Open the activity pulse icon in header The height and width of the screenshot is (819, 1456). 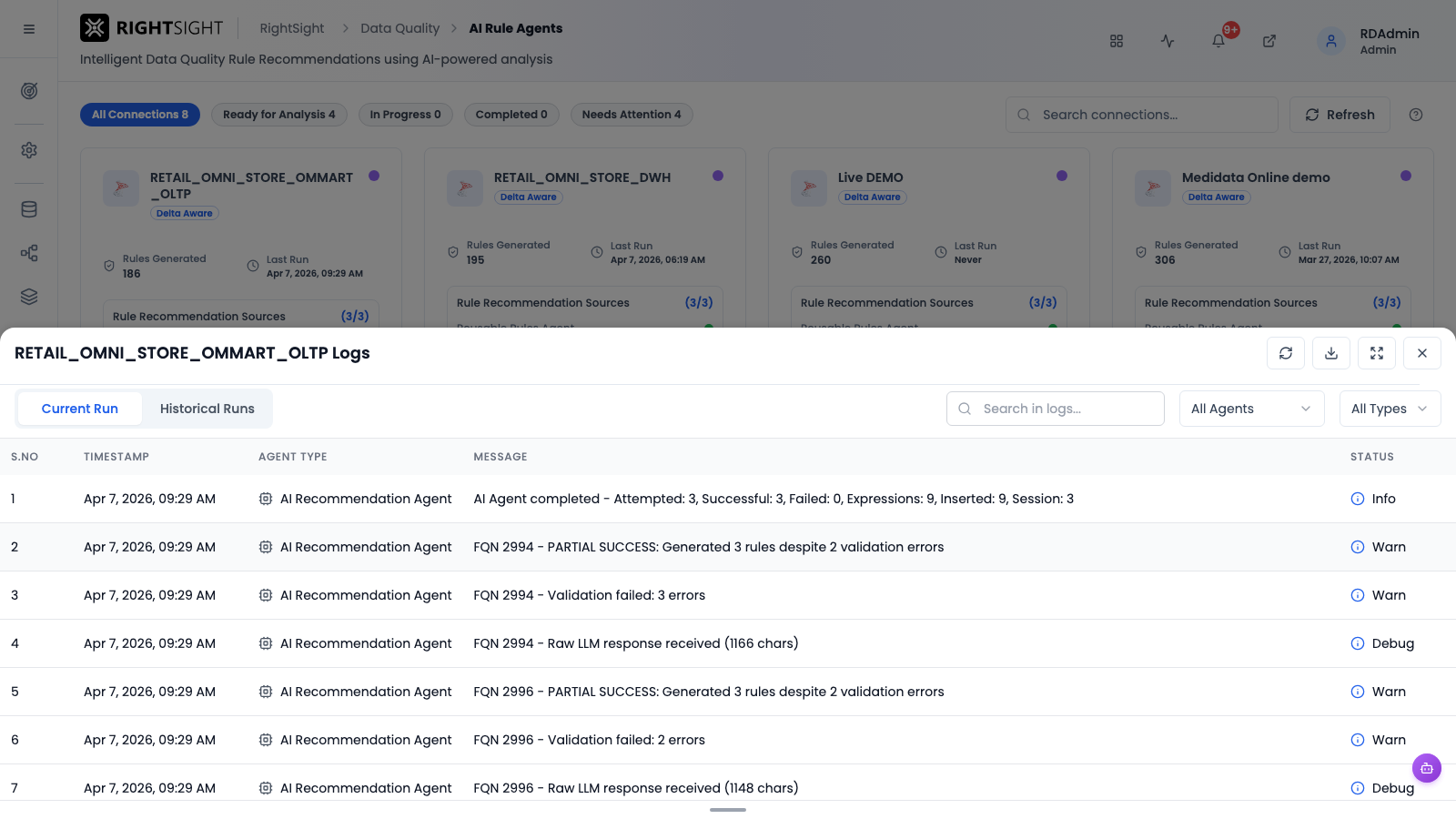click(x=1168, y=41)
